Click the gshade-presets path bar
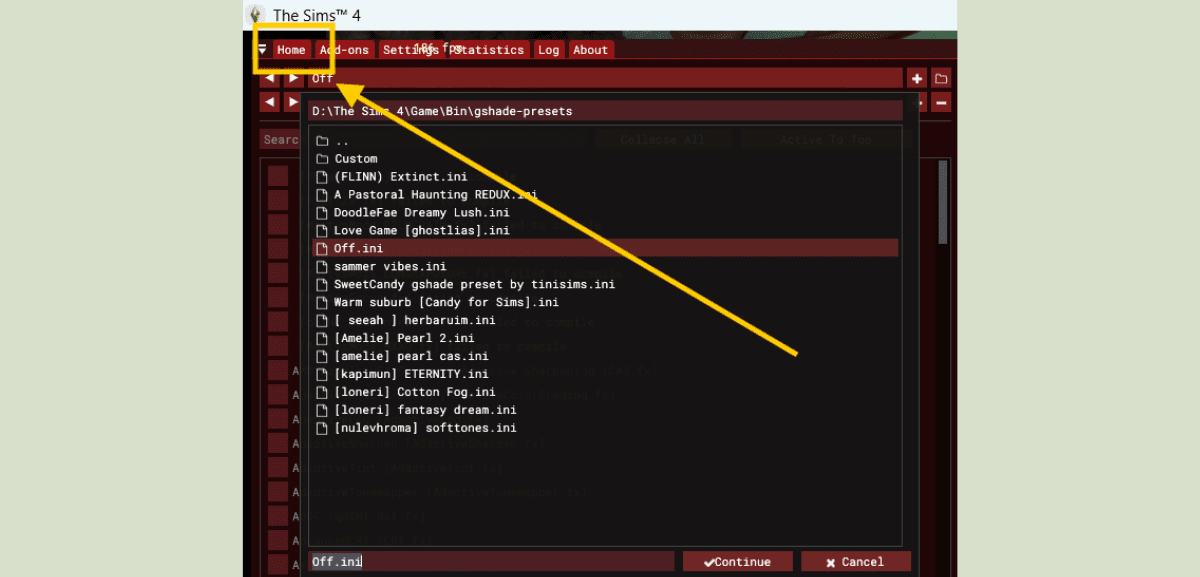 605,111
